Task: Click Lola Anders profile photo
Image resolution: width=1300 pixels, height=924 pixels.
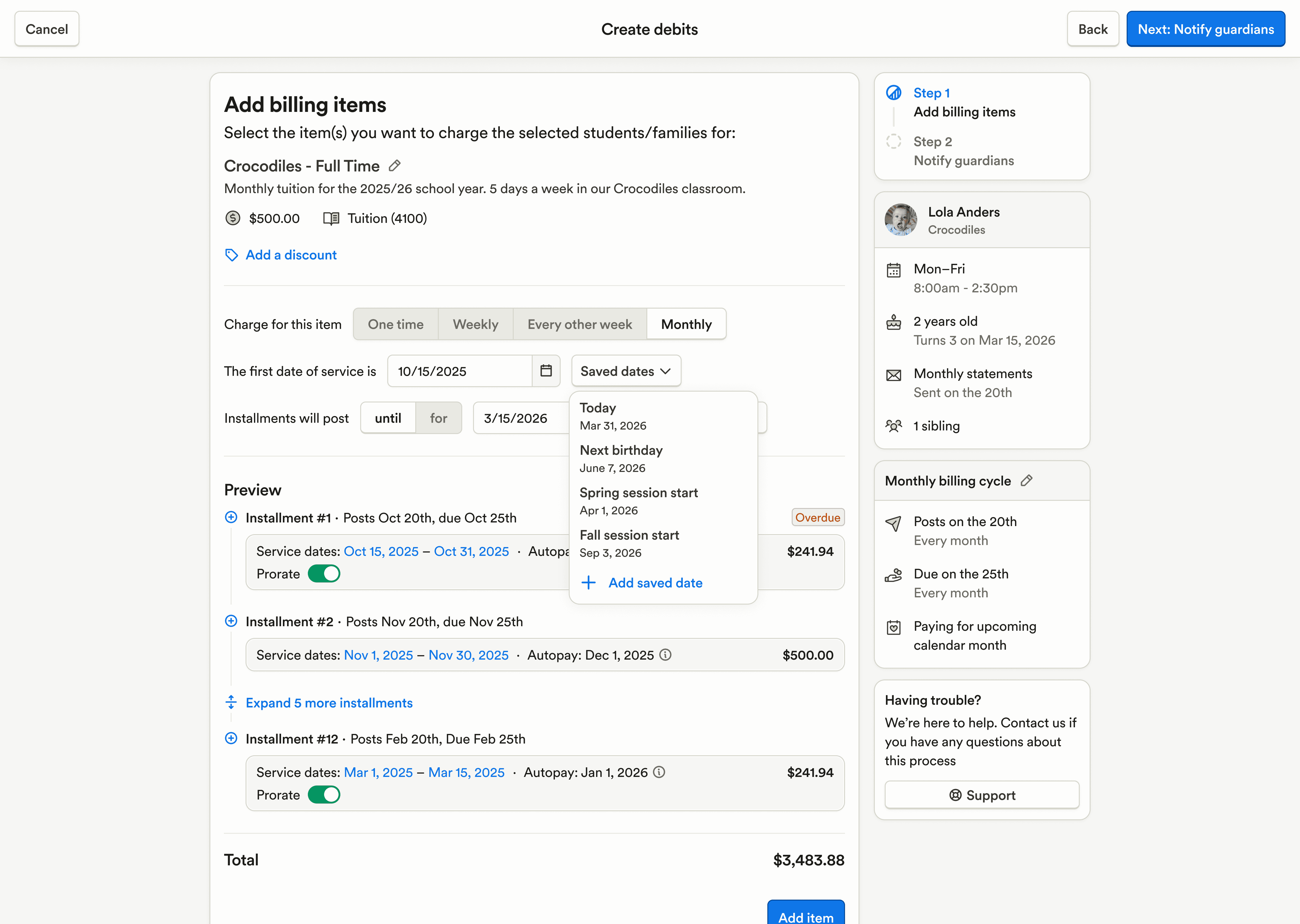Action: (900, 220)
